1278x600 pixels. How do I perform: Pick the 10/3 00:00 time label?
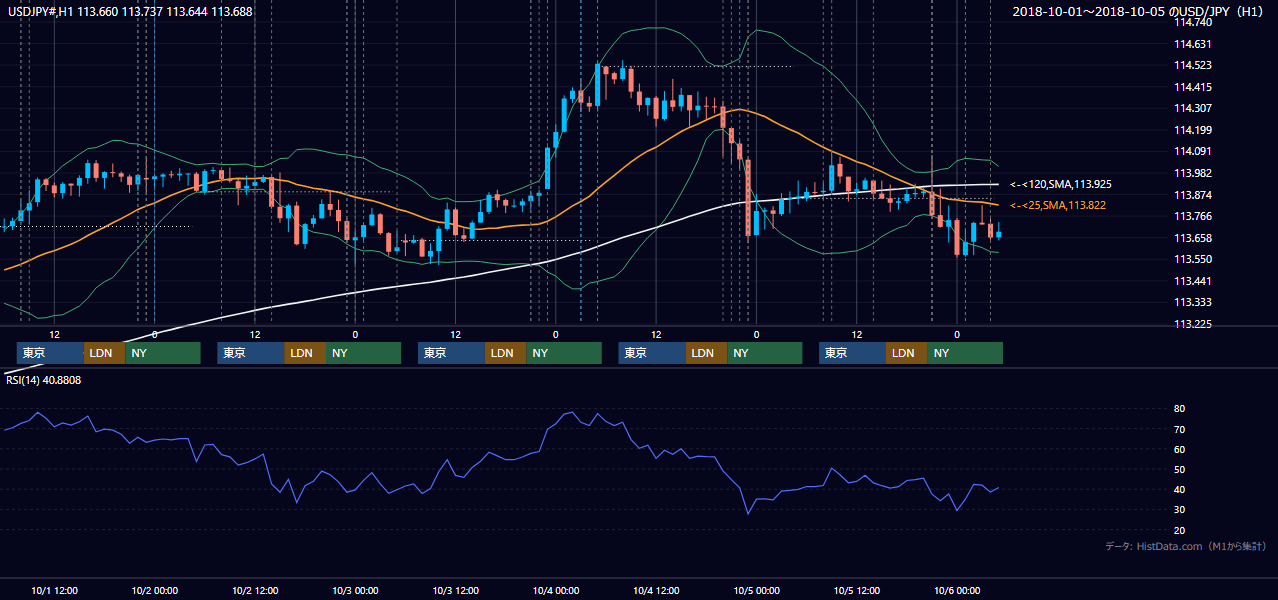355,590
